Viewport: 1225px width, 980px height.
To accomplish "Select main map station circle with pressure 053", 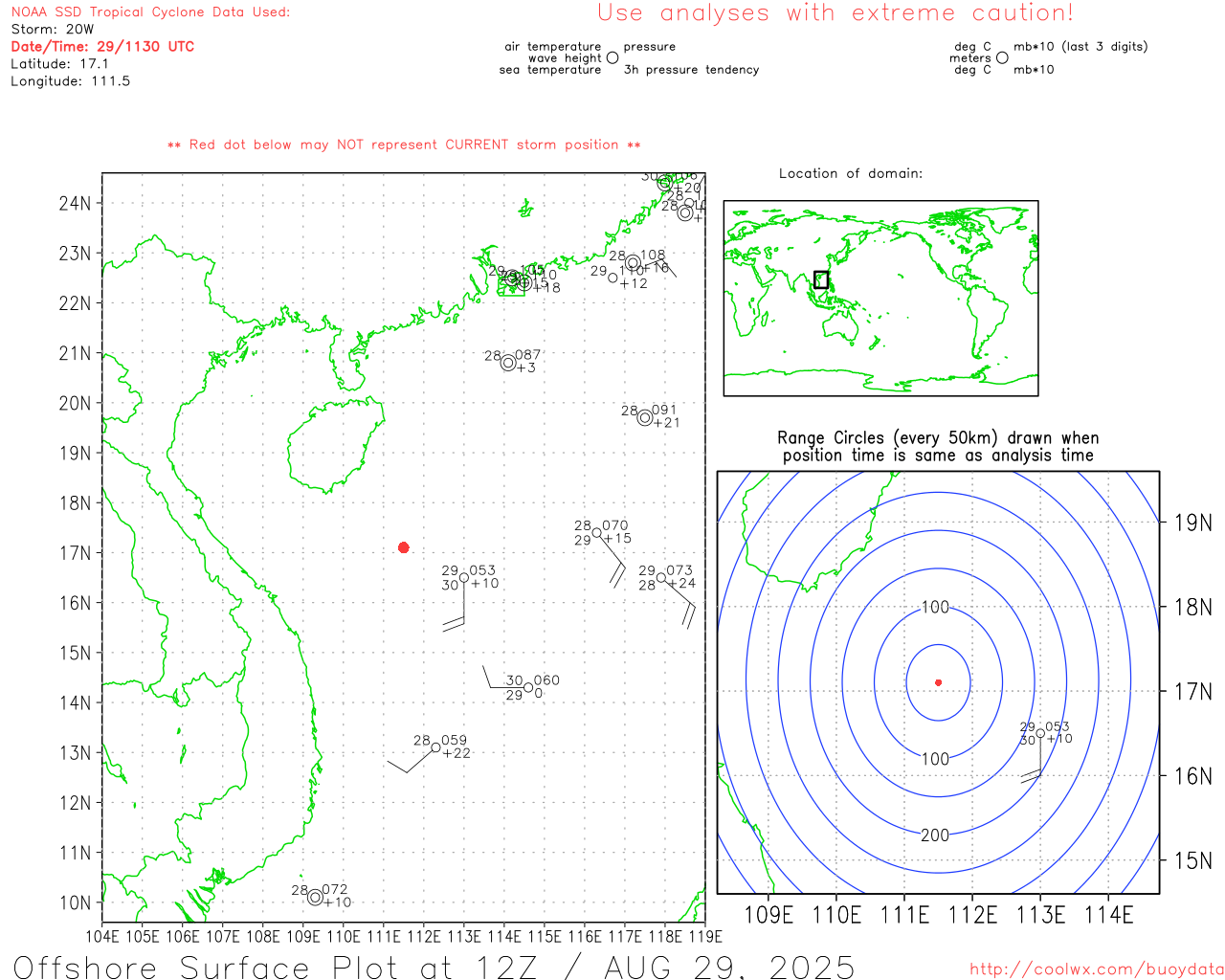I will pyautogui.click(x=464, y=577).
